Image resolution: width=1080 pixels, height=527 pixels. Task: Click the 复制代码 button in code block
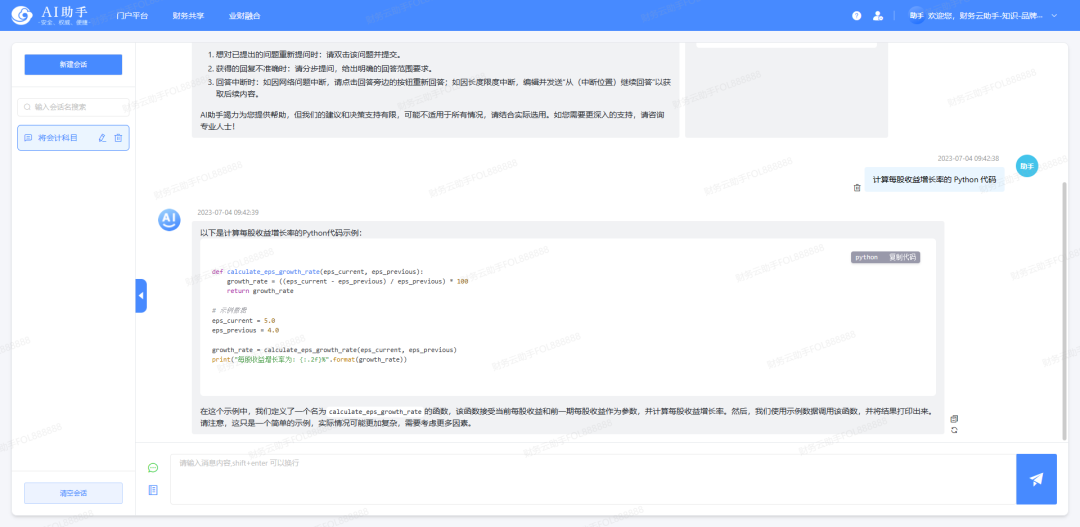pos(902,257)
